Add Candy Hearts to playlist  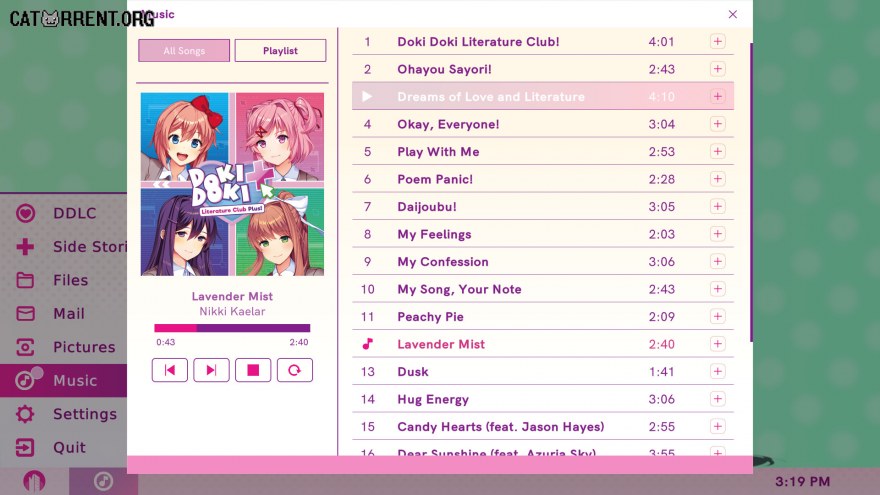717,427
